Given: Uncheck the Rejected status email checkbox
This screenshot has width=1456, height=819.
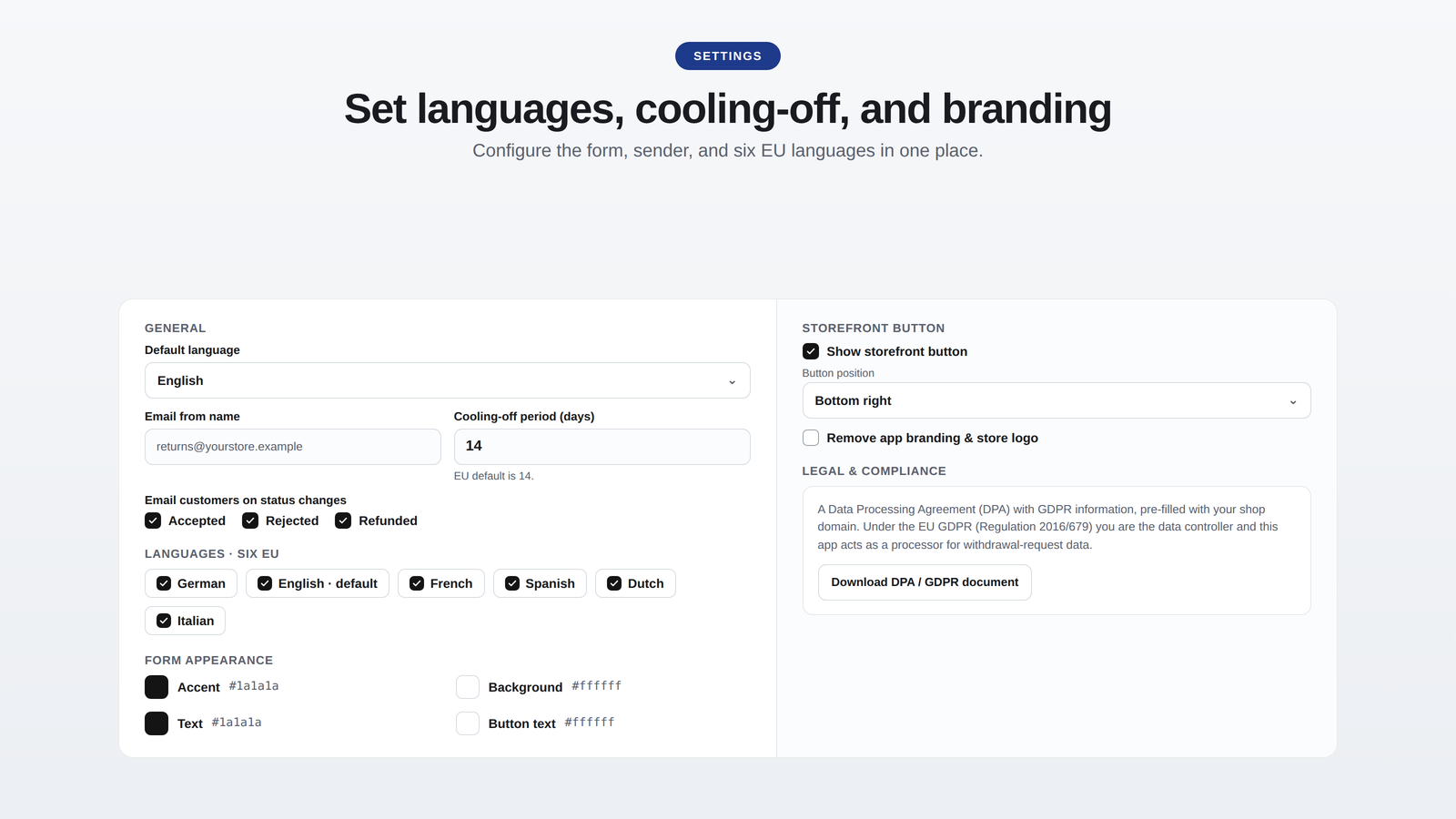Looking at the screenshot, I should click(x=250, y=521).
